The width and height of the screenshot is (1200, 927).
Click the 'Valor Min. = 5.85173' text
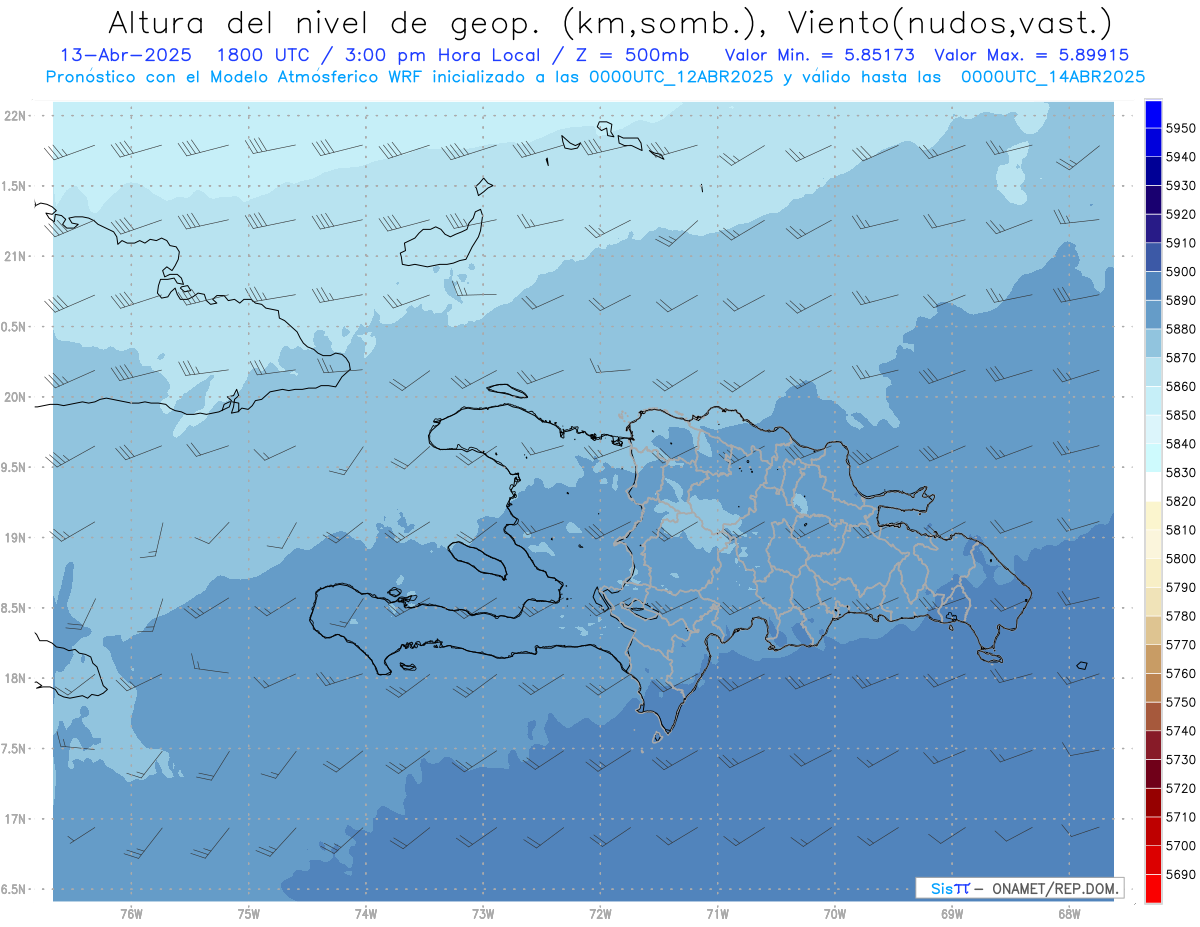pos(820,55)
